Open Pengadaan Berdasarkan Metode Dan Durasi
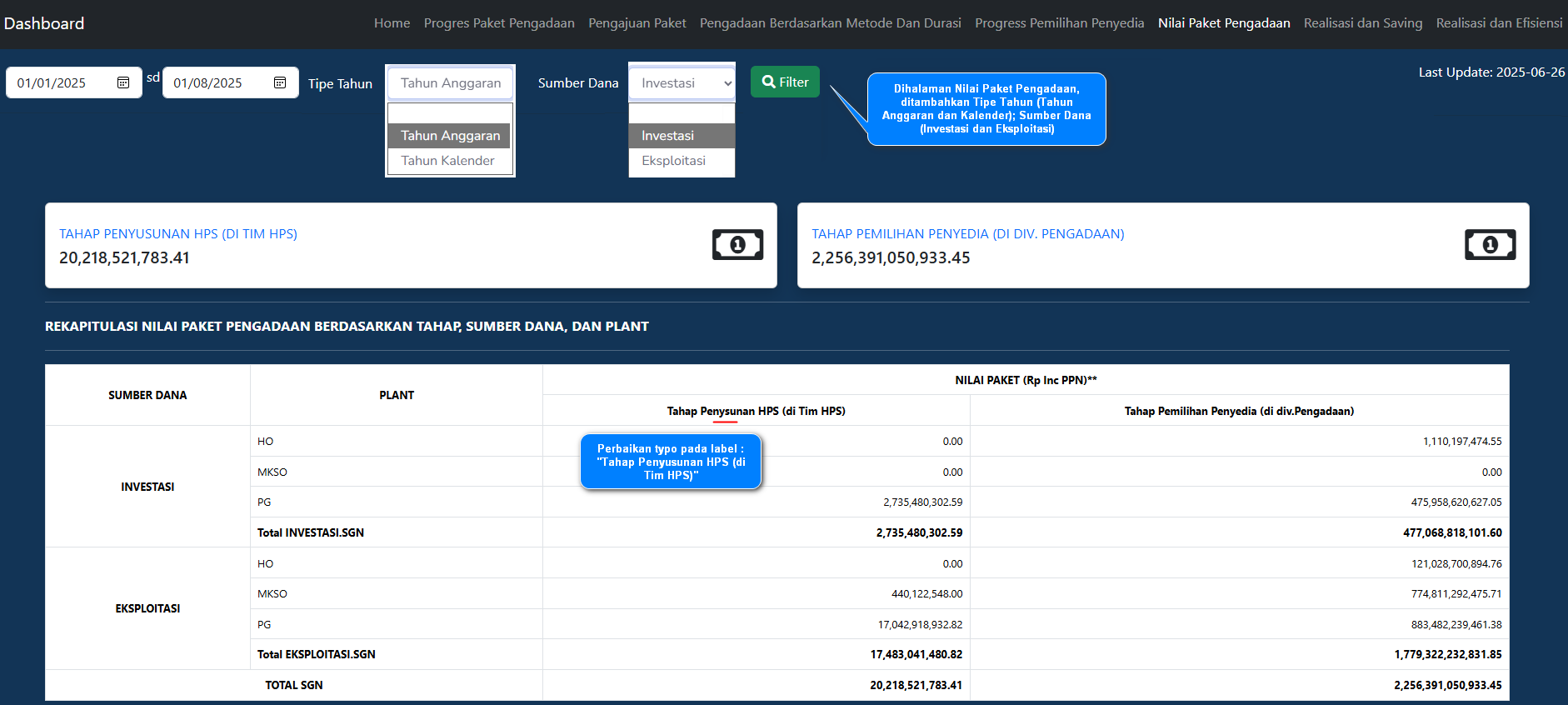 [x=830, y=23]
